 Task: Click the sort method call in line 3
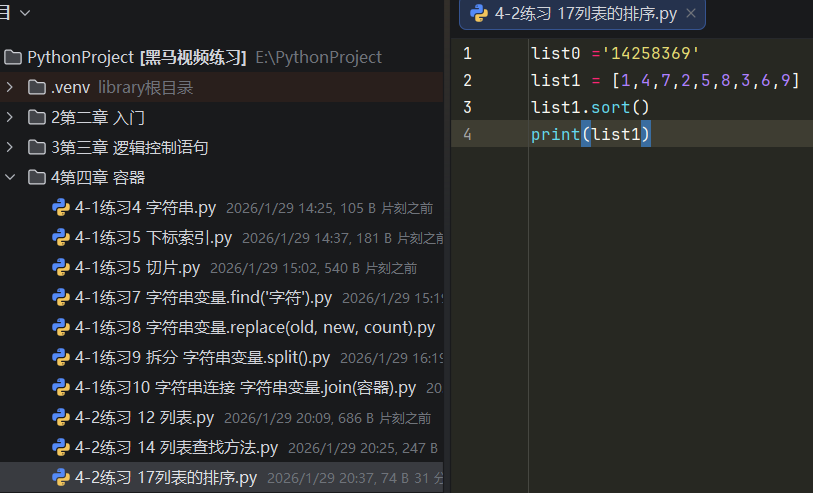(610, 107)
